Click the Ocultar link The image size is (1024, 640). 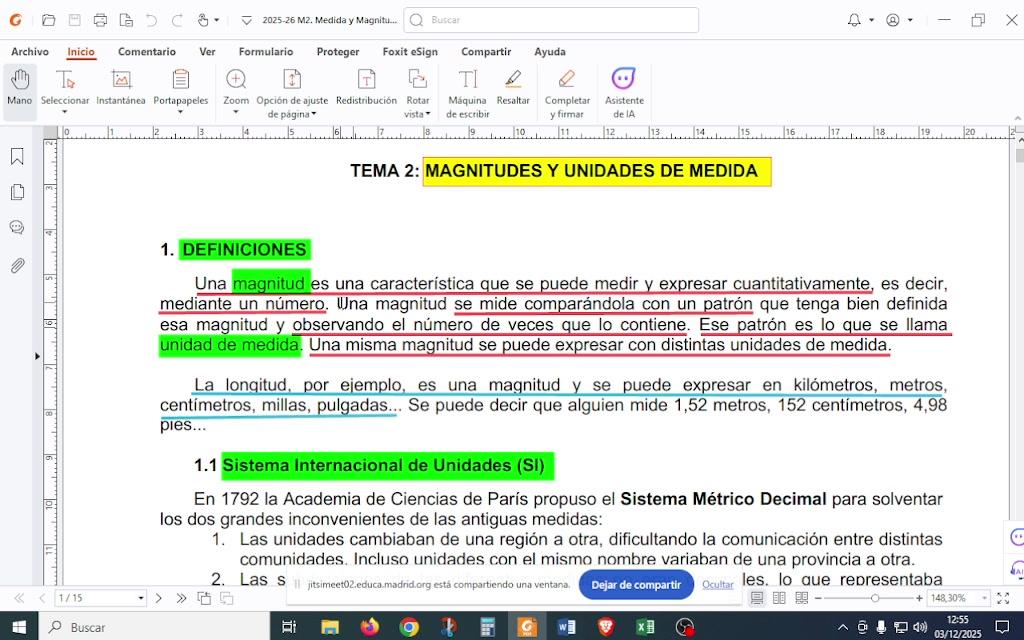coord(717,585)
